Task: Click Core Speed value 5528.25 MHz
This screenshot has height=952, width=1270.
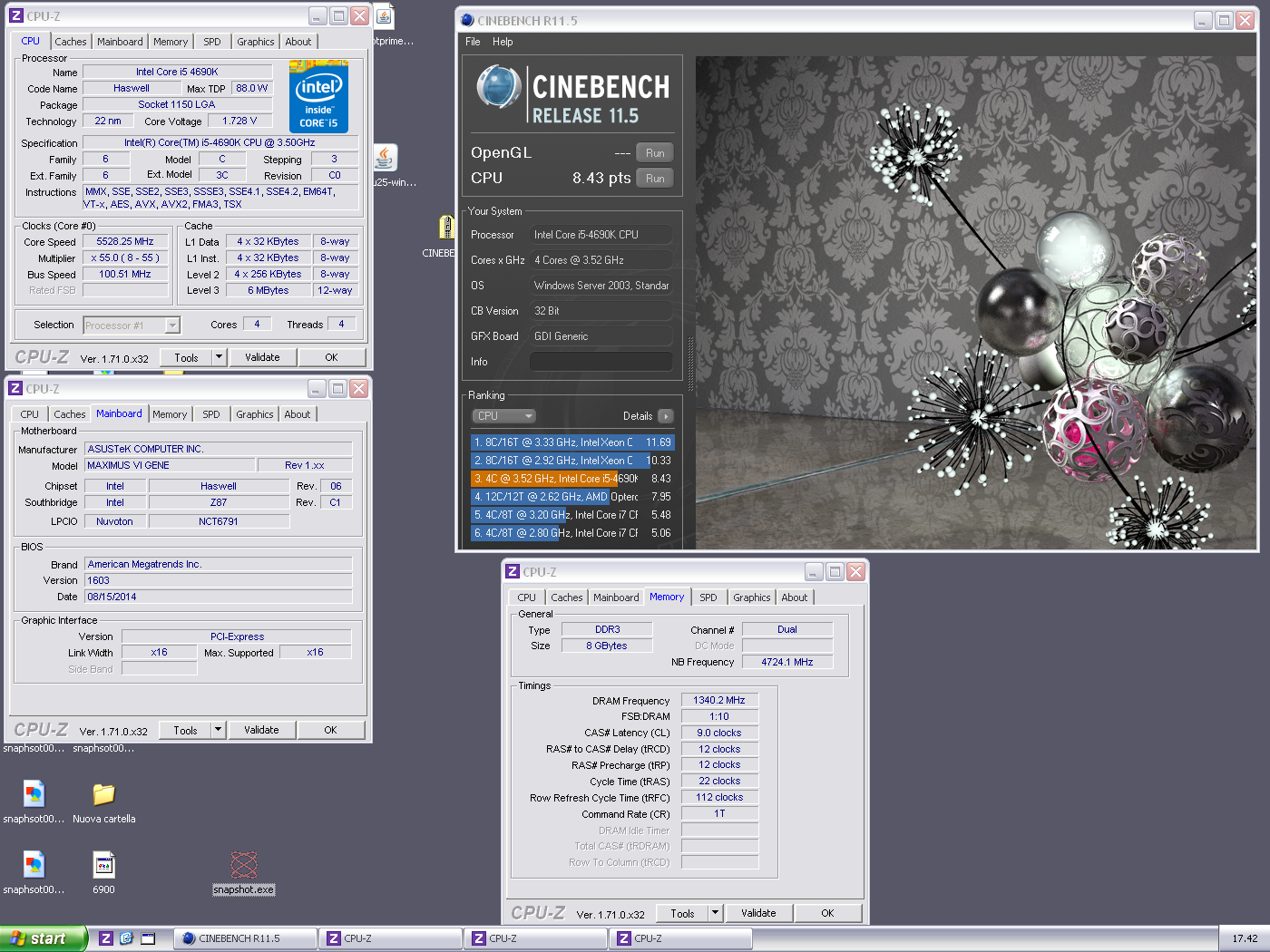Action: pos(125,242)
